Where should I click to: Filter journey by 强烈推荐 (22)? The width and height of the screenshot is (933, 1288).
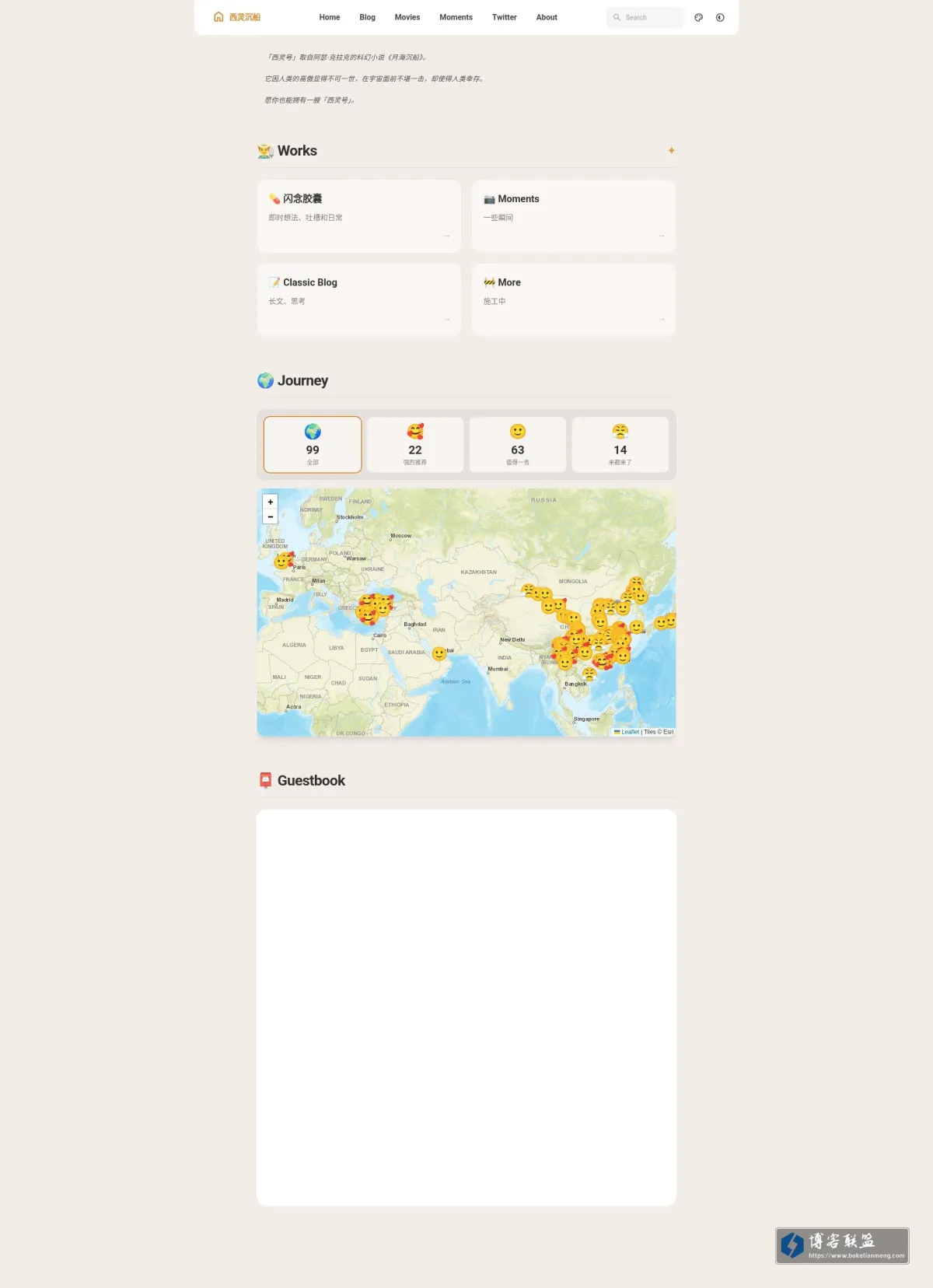pos(415,444)
